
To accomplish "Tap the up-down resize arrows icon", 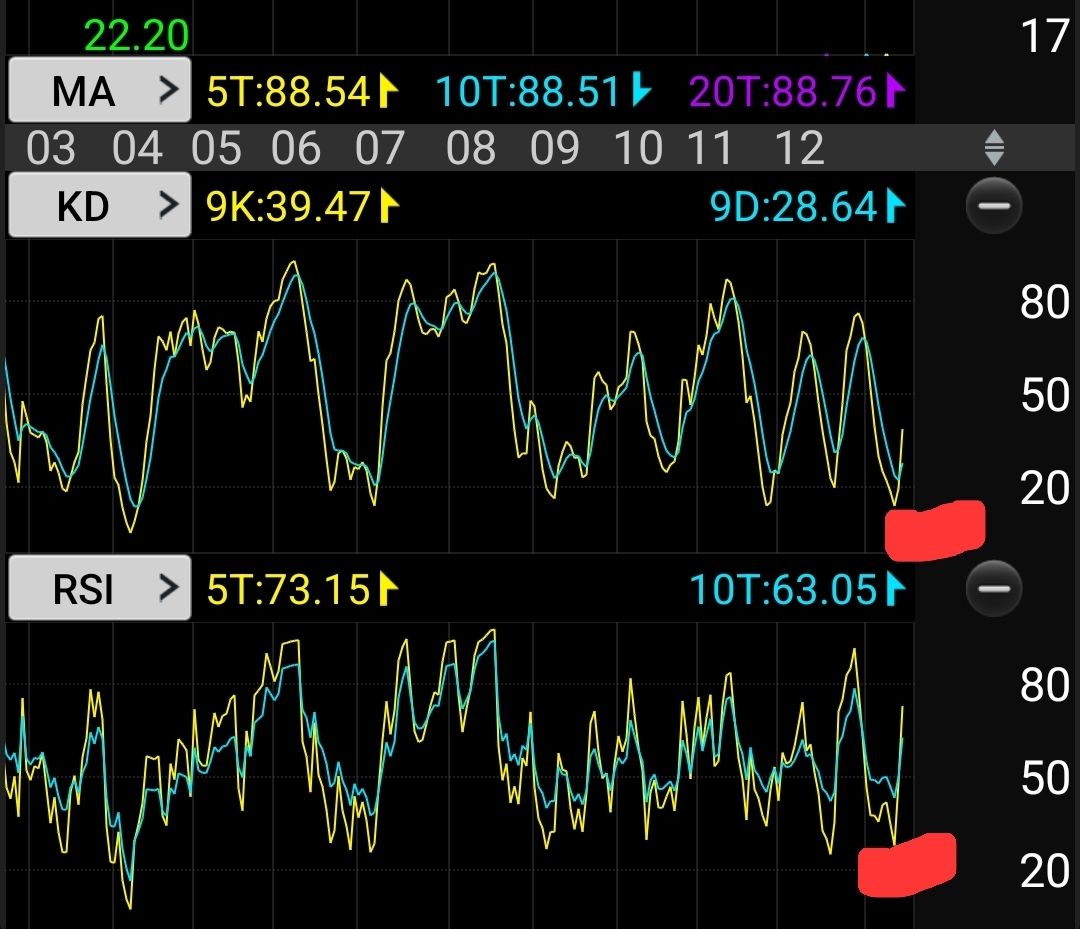I will [x=994, y=147].
